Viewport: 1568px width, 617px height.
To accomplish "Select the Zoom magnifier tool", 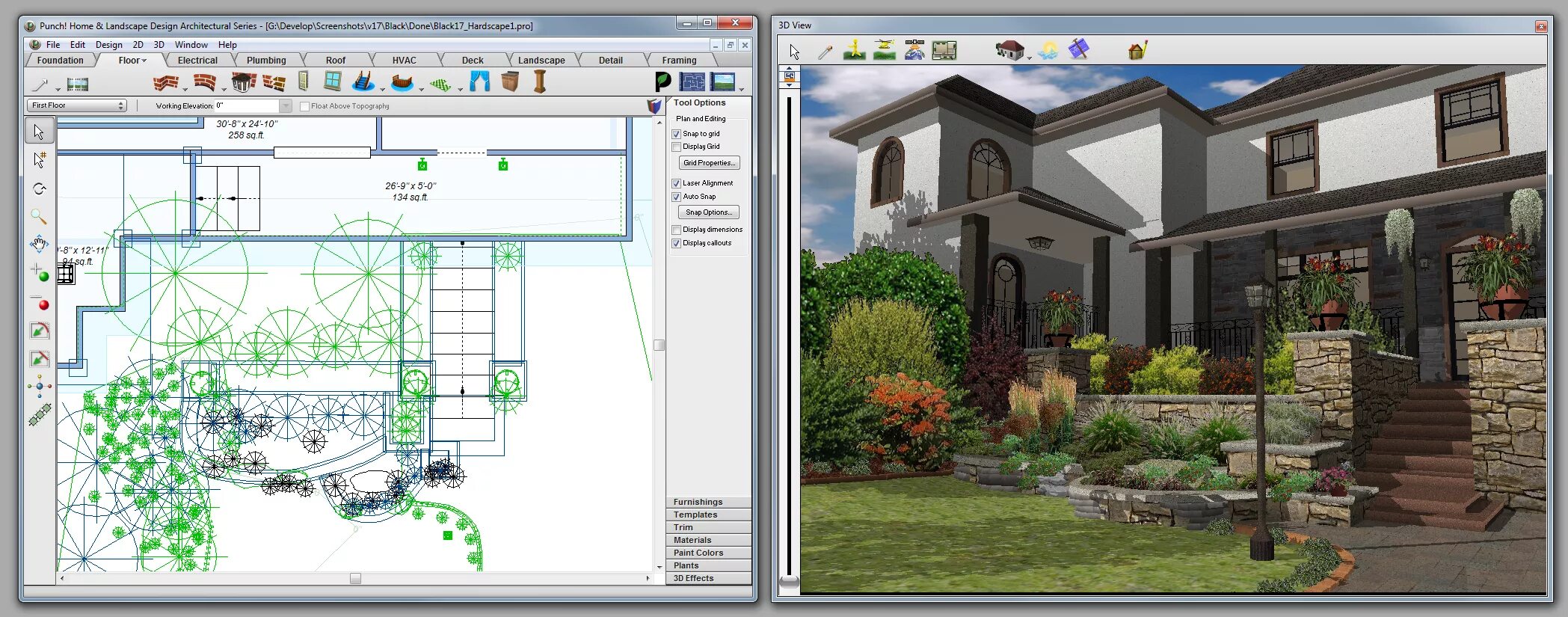I will pyautogui.click(x=39, y=217).
